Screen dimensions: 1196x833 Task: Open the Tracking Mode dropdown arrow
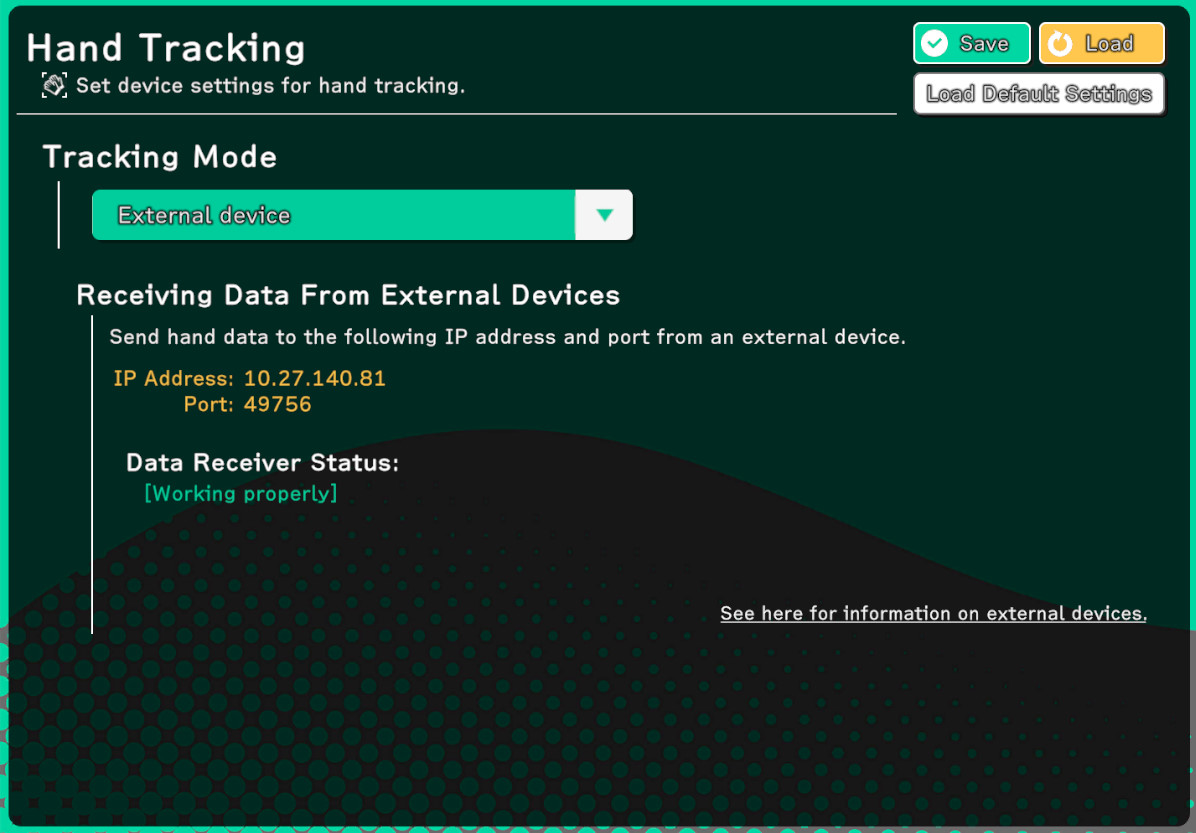604,215
